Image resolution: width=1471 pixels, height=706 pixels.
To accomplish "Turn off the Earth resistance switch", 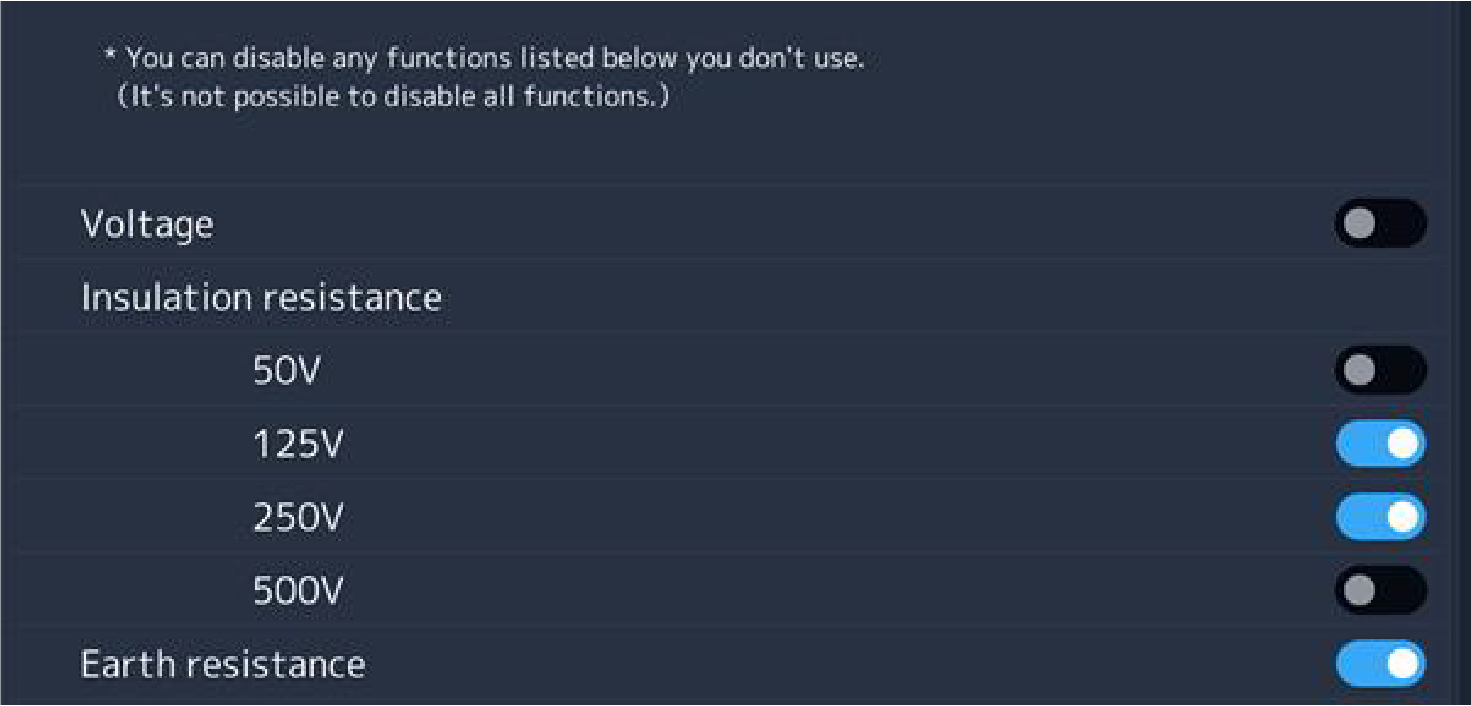I will [1380, 664].
